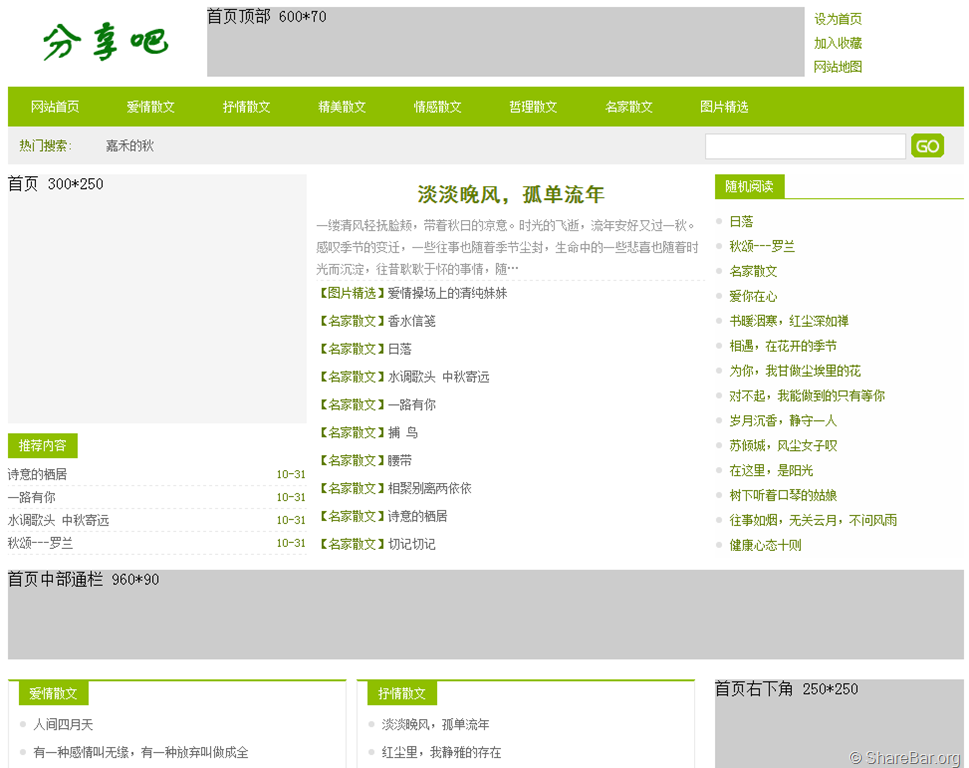
Task: Click the 首页中部通栏 960*90 banner
Action: [x=485, y=615]
